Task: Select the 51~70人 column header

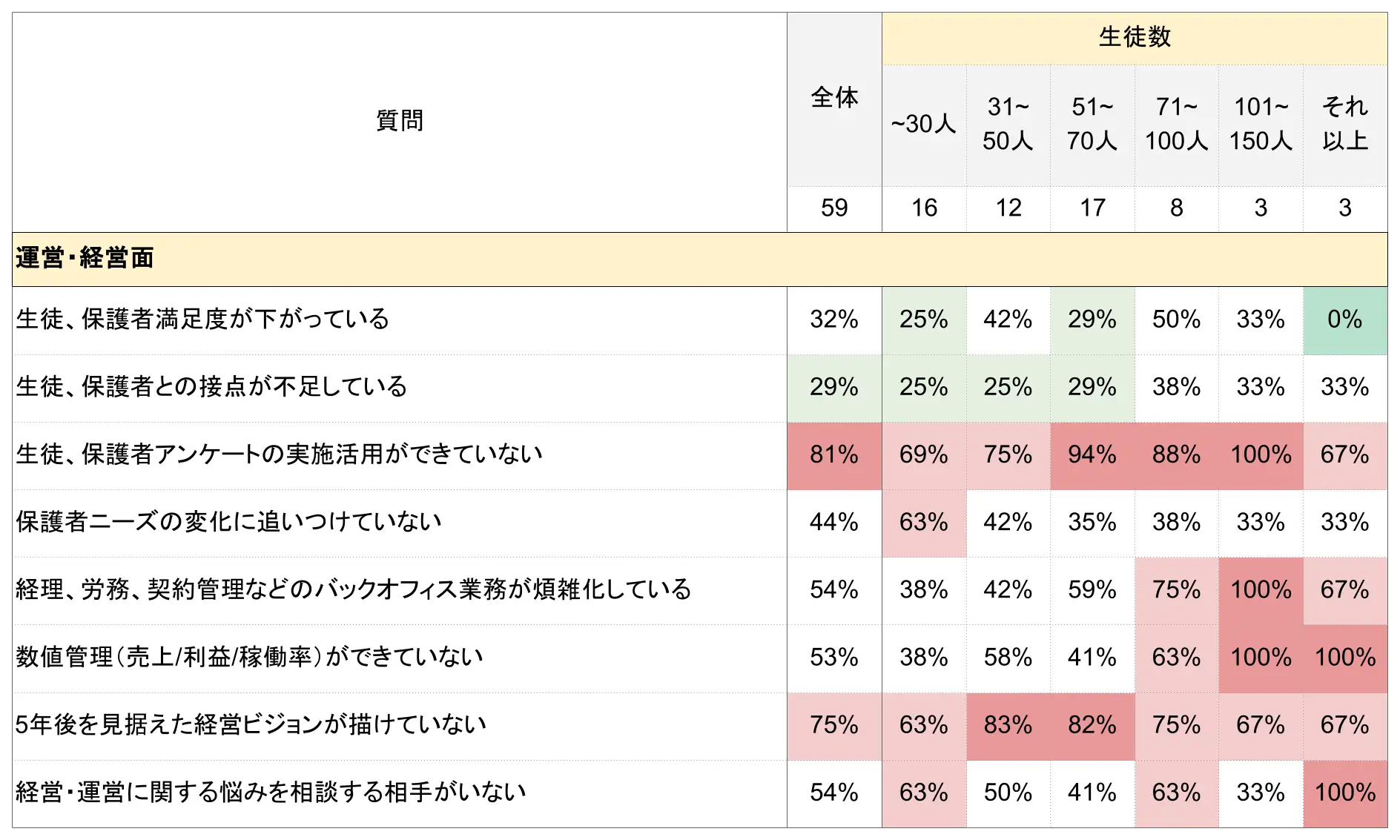Action: 1092,124
